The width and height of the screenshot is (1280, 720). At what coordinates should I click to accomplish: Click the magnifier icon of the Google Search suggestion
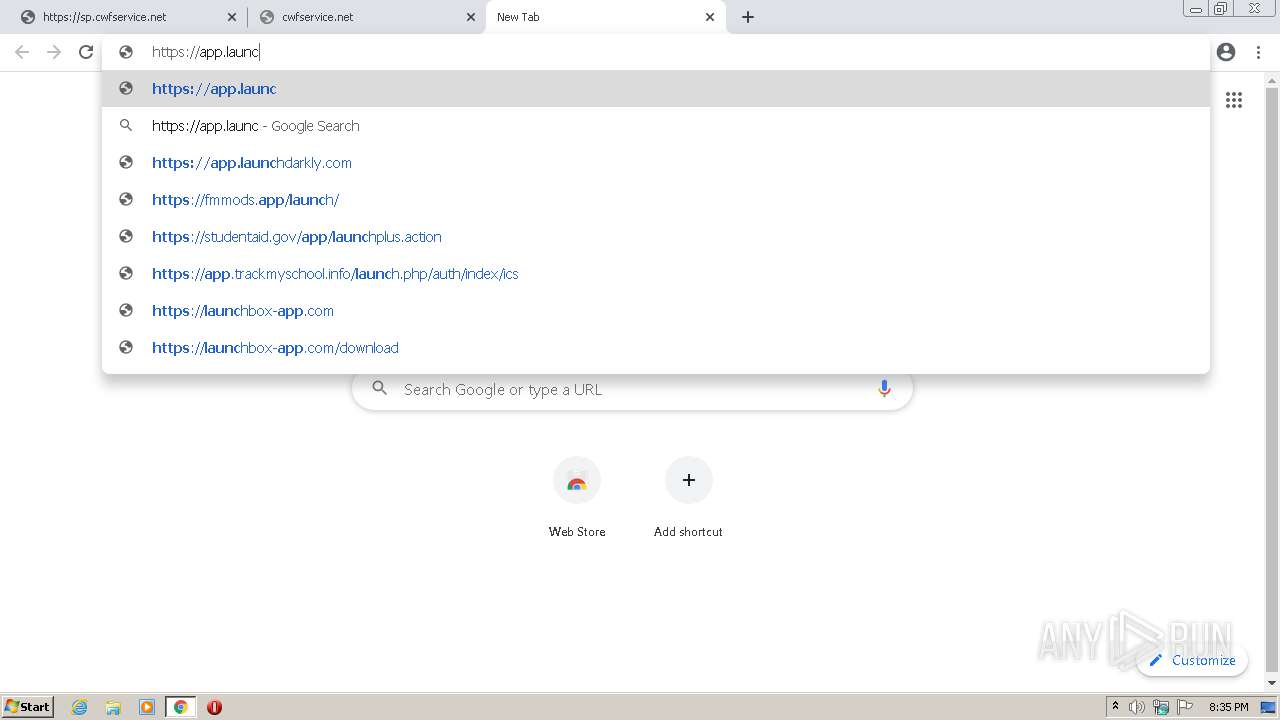[x=126, y=125]
